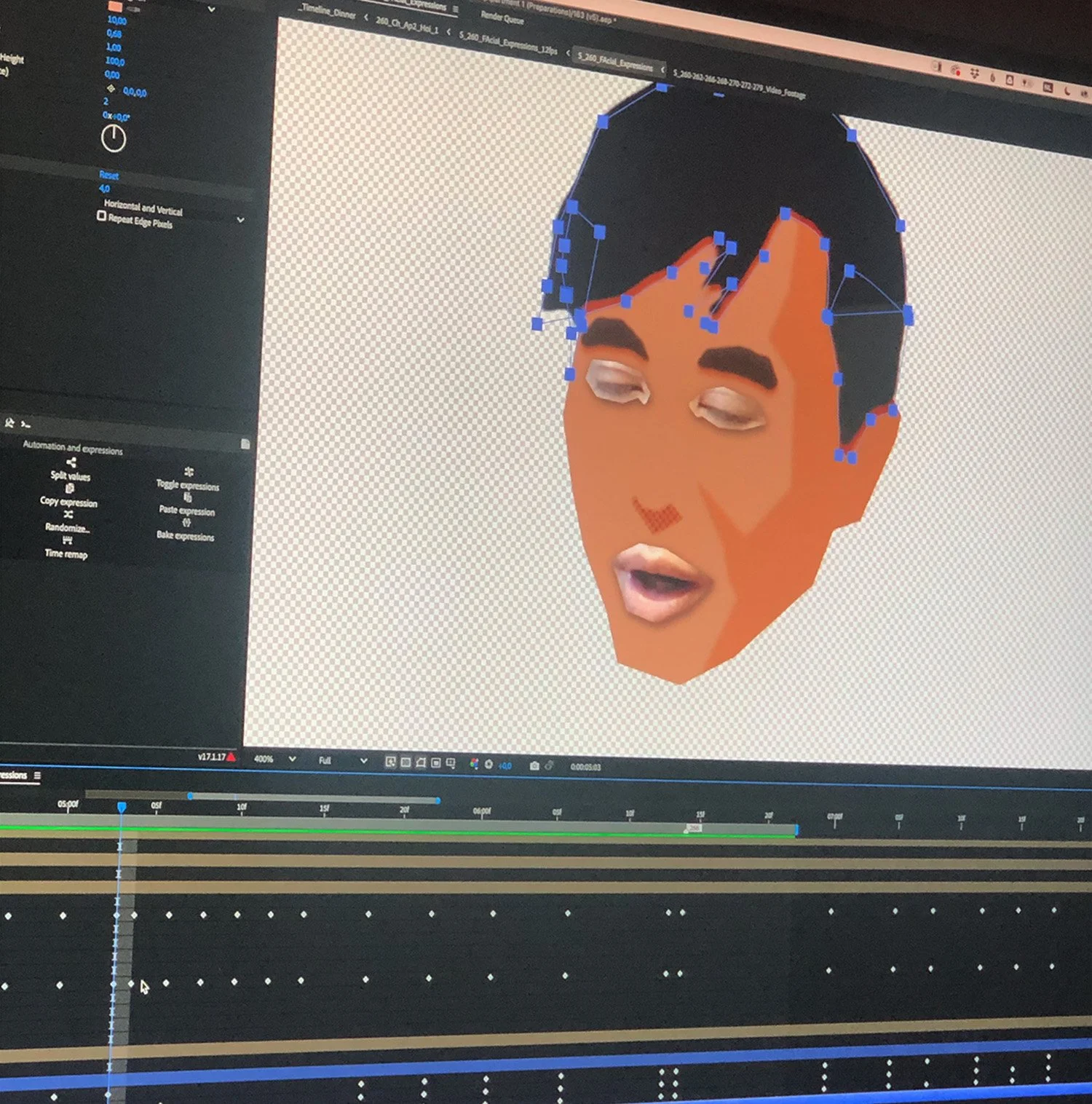
Task: Click the Toggle expressions icon
Action: (x=189, y=471)
